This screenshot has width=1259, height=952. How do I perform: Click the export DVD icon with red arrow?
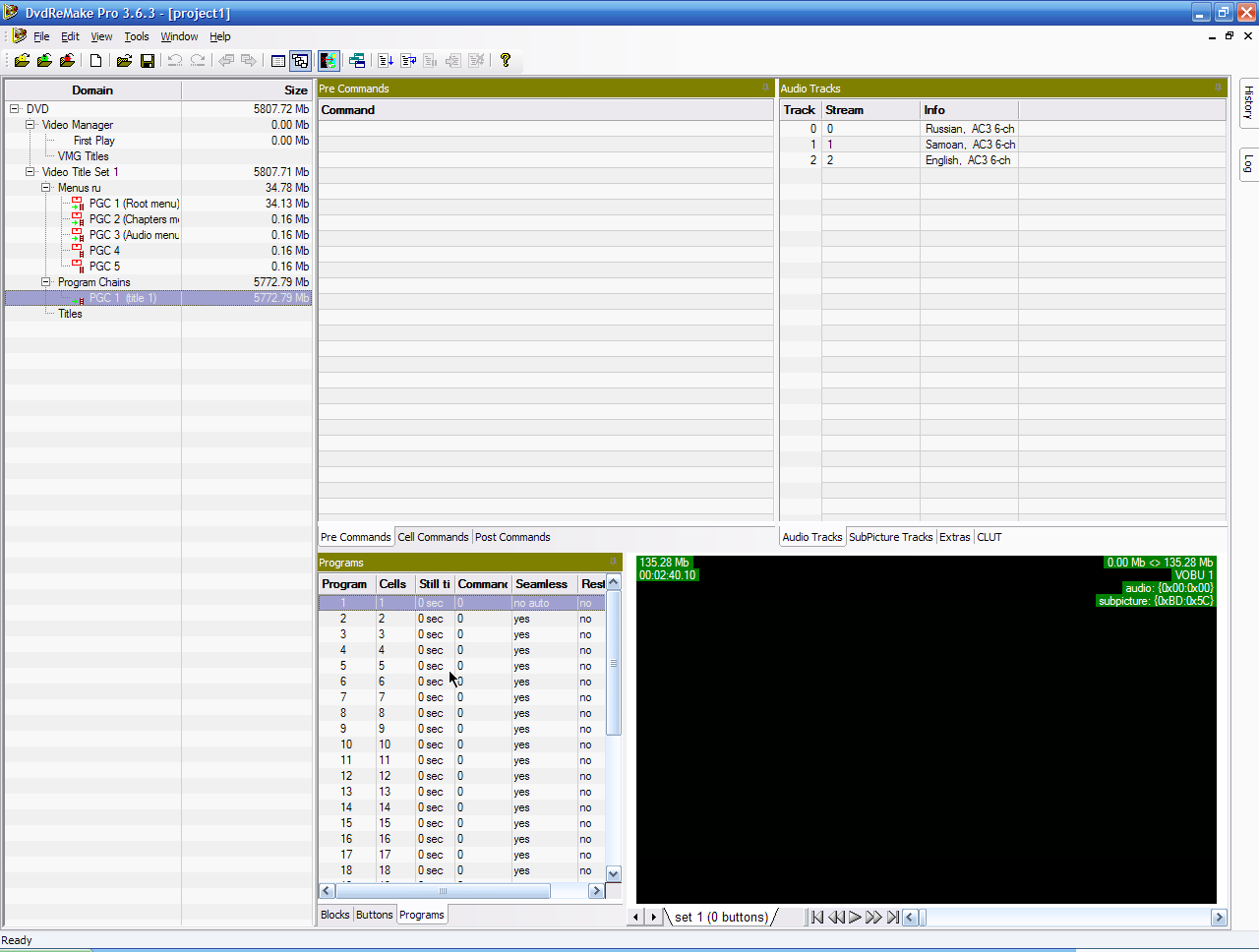pos(67,60)
